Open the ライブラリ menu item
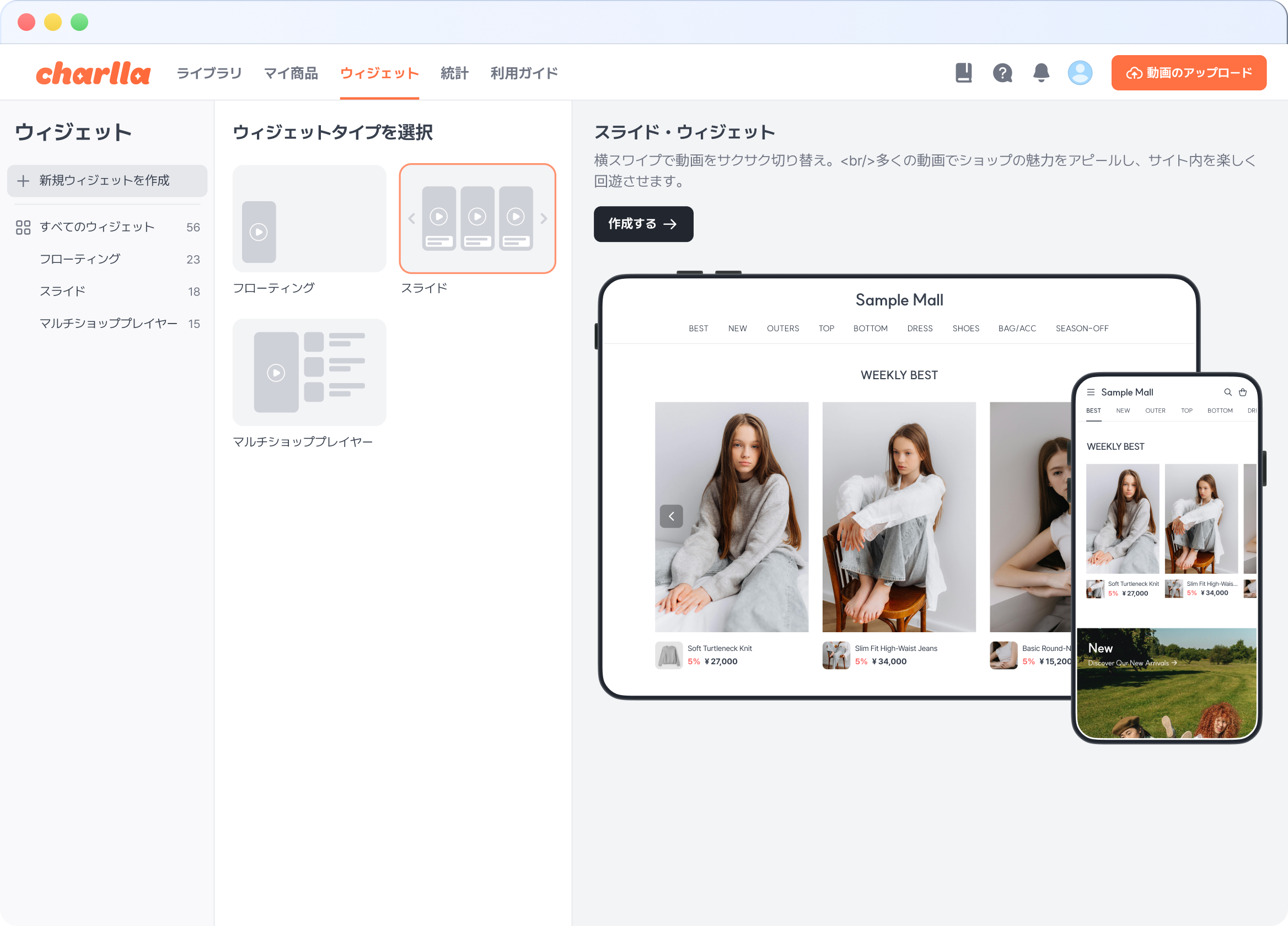This screenshot has height=926, width=1288. [x=208, y=73]
